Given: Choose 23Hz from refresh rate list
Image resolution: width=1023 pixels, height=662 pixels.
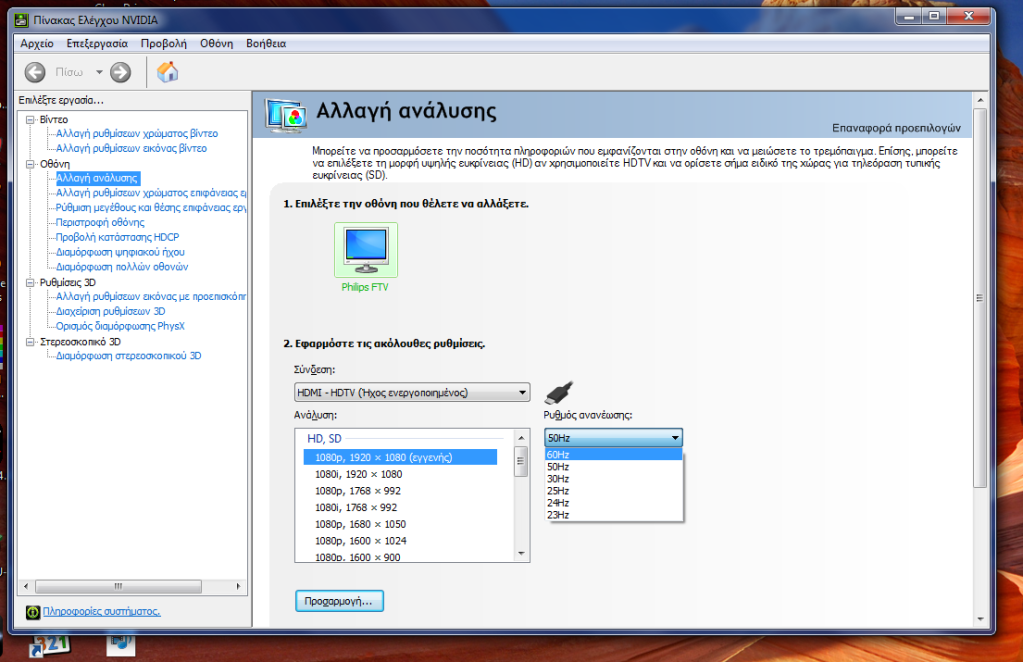Looking at the screenshot, I should 613,515.
